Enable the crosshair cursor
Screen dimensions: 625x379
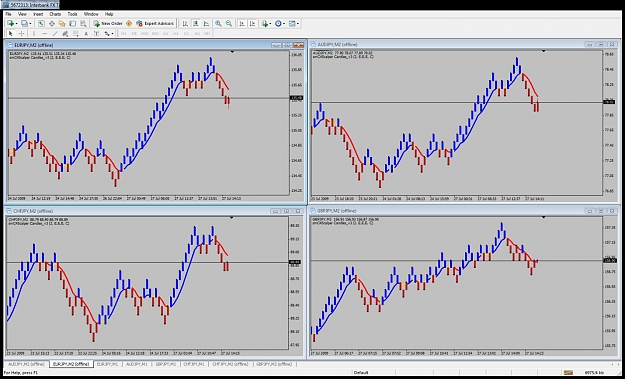22,33
